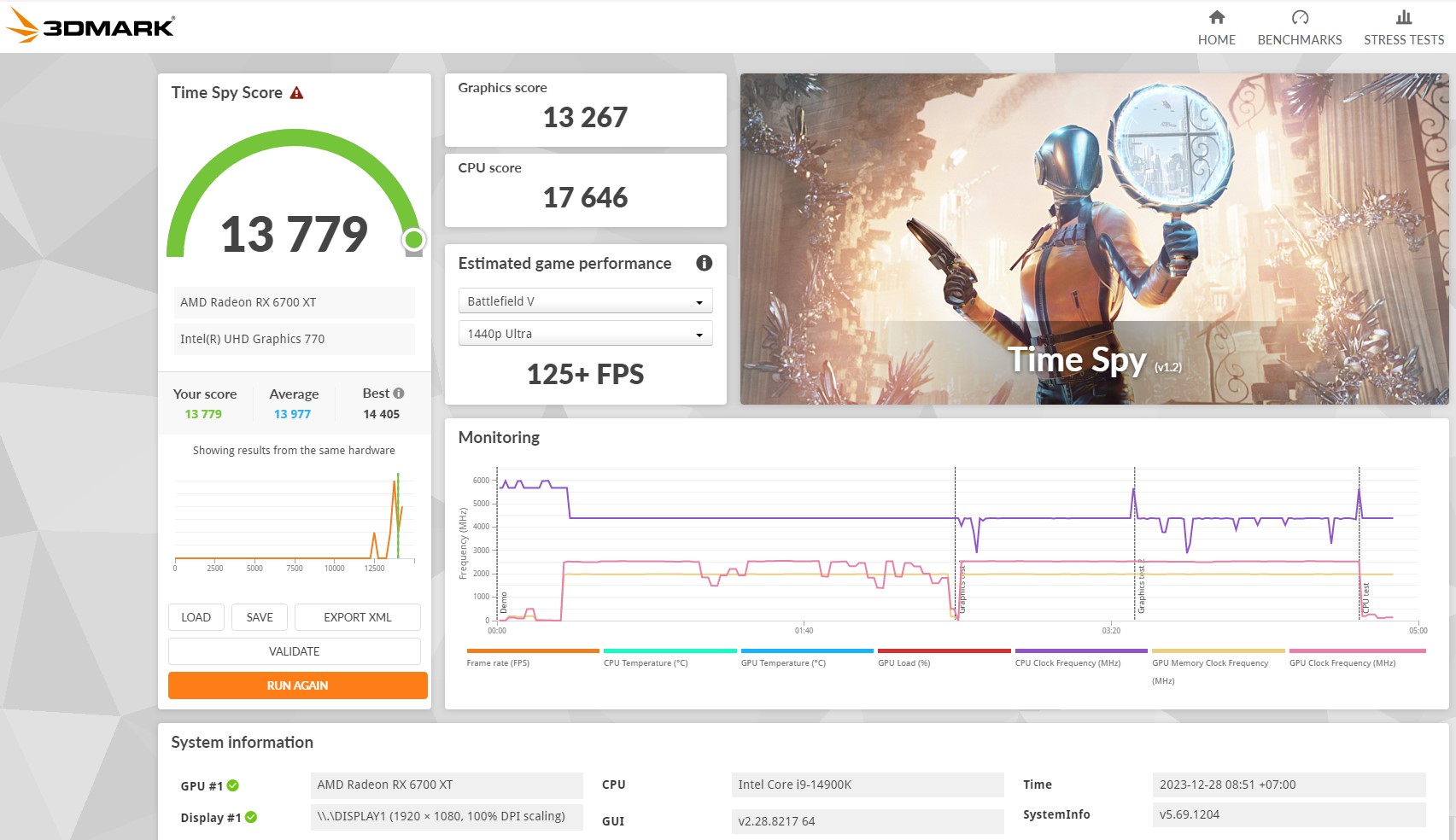Click the info icon next to Best
The width and height of the screenshot is (1456, 840).
pyautogui.click(x=399, y=393)
